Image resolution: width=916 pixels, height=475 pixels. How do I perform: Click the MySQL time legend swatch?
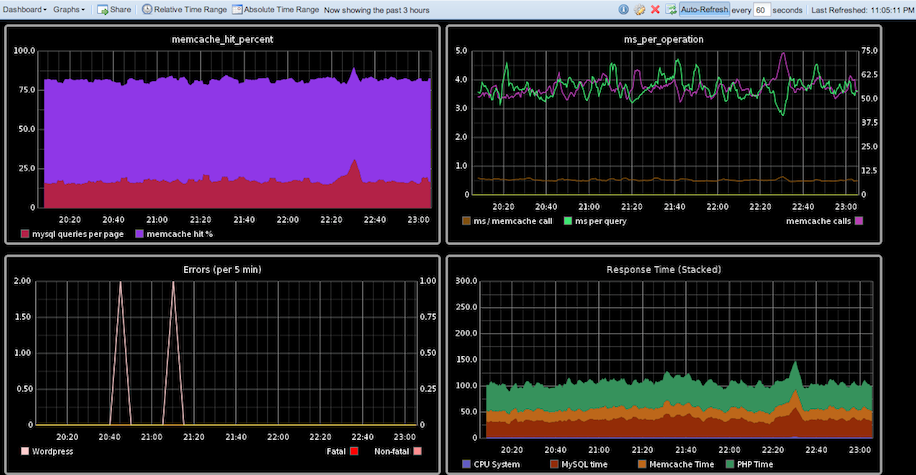(554, 464)
